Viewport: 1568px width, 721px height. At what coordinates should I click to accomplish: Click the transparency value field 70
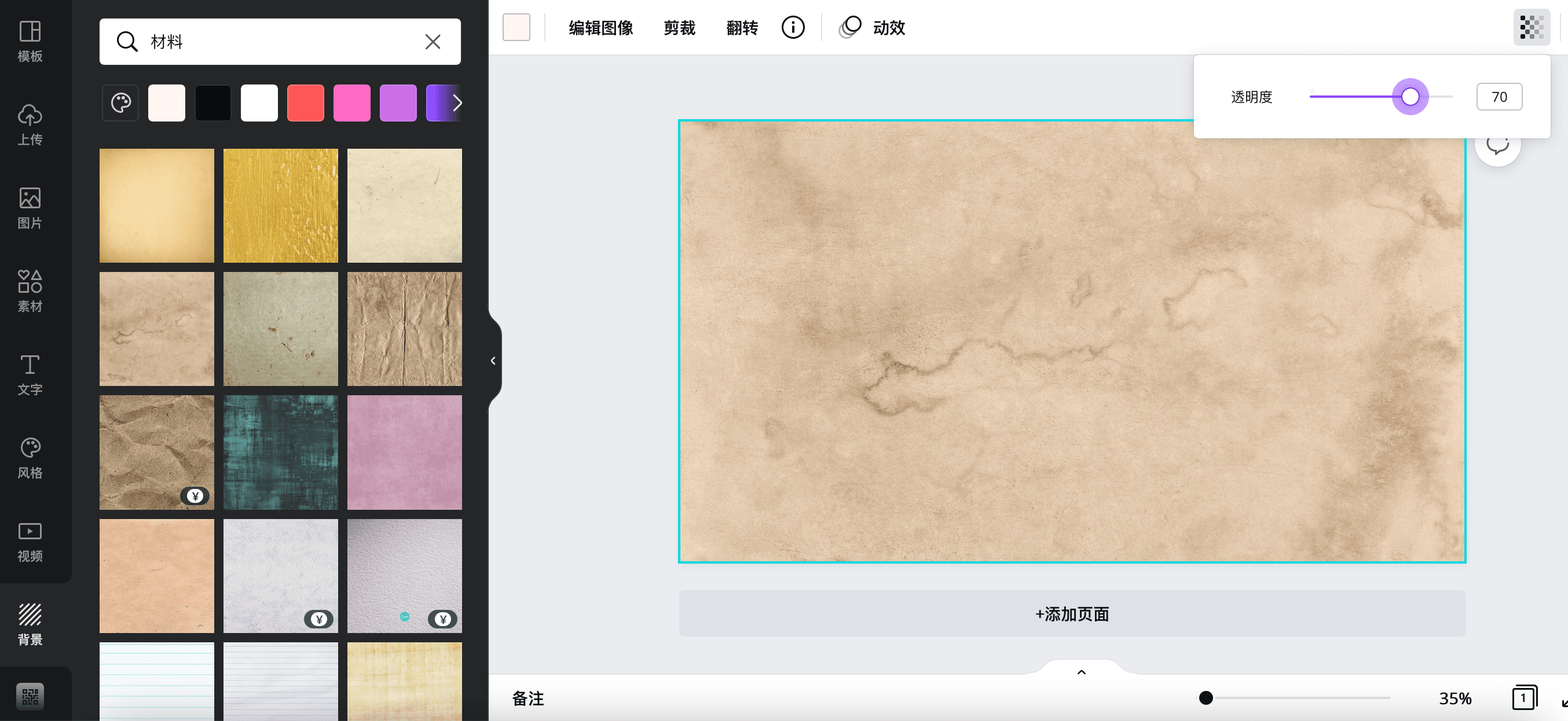1499,97
